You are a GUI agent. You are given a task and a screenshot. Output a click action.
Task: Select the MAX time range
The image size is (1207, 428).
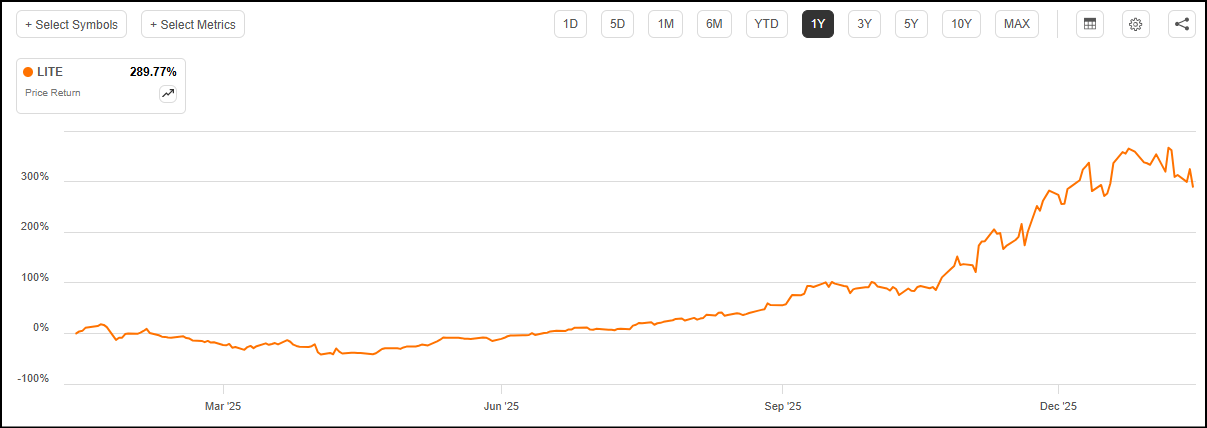pos(1017,24)
